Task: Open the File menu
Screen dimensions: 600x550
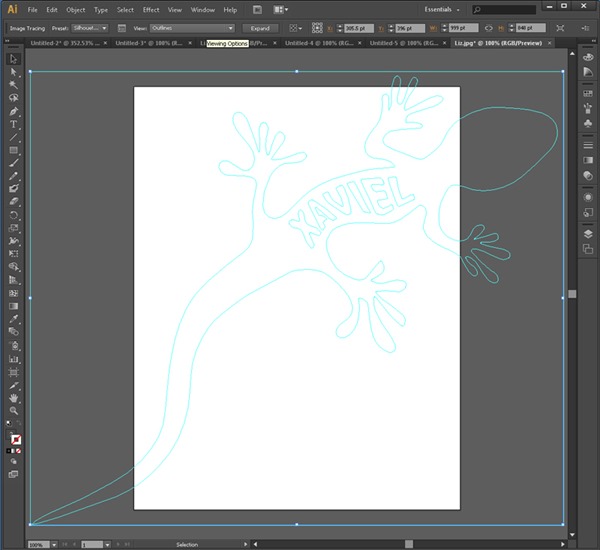Action: tap(33, 10)
